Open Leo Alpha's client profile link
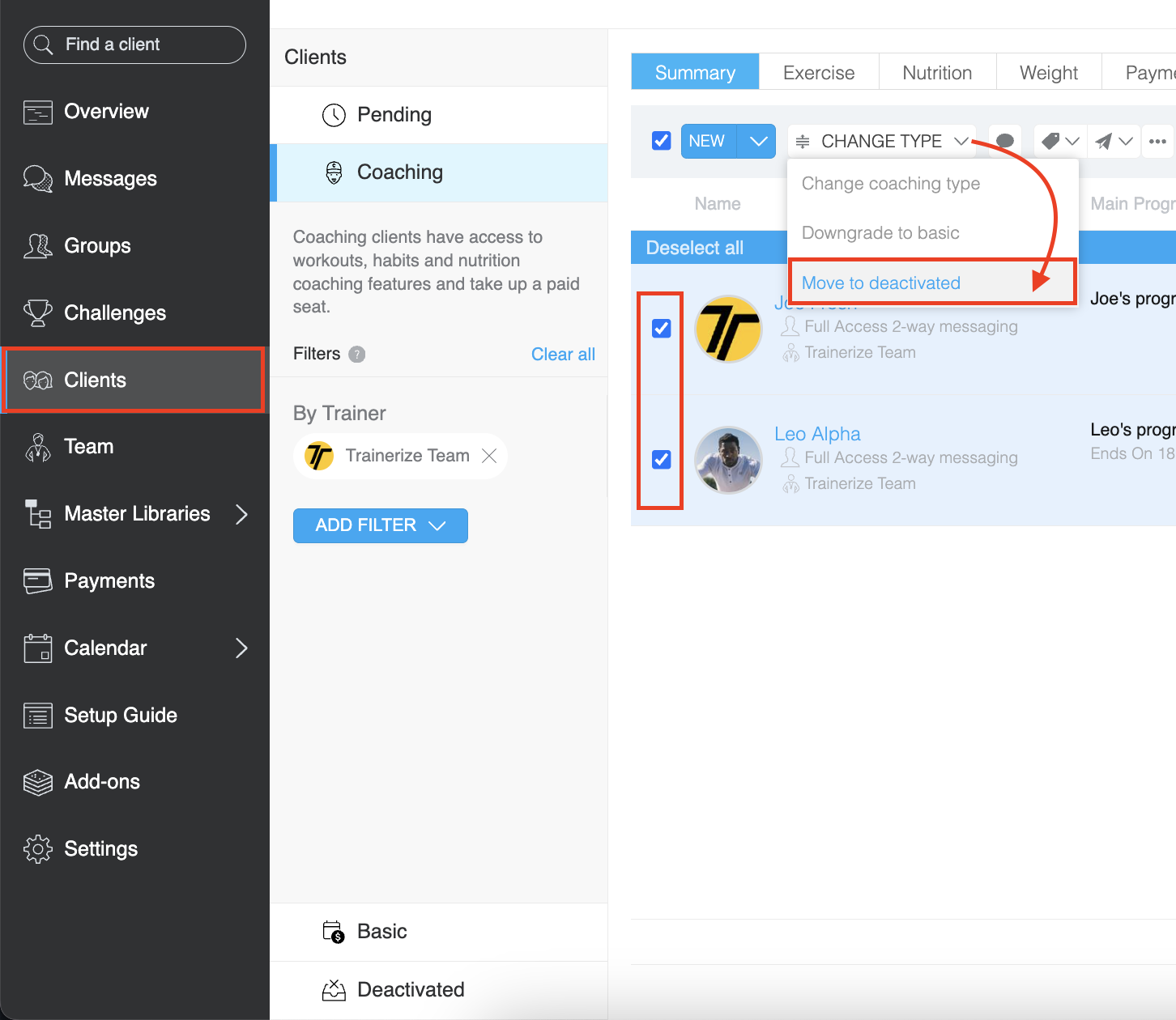Viewport: 1176px width, 1020px height. [x=817, y=434]
